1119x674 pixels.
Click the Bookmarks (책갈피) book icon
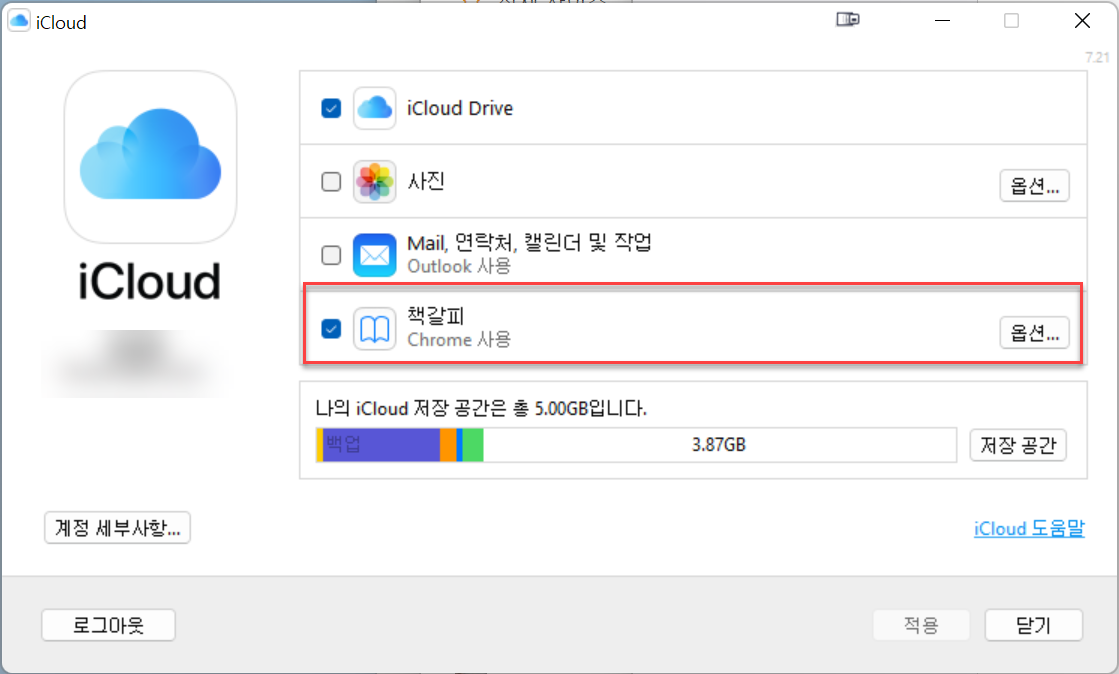(x=375, y=328)
